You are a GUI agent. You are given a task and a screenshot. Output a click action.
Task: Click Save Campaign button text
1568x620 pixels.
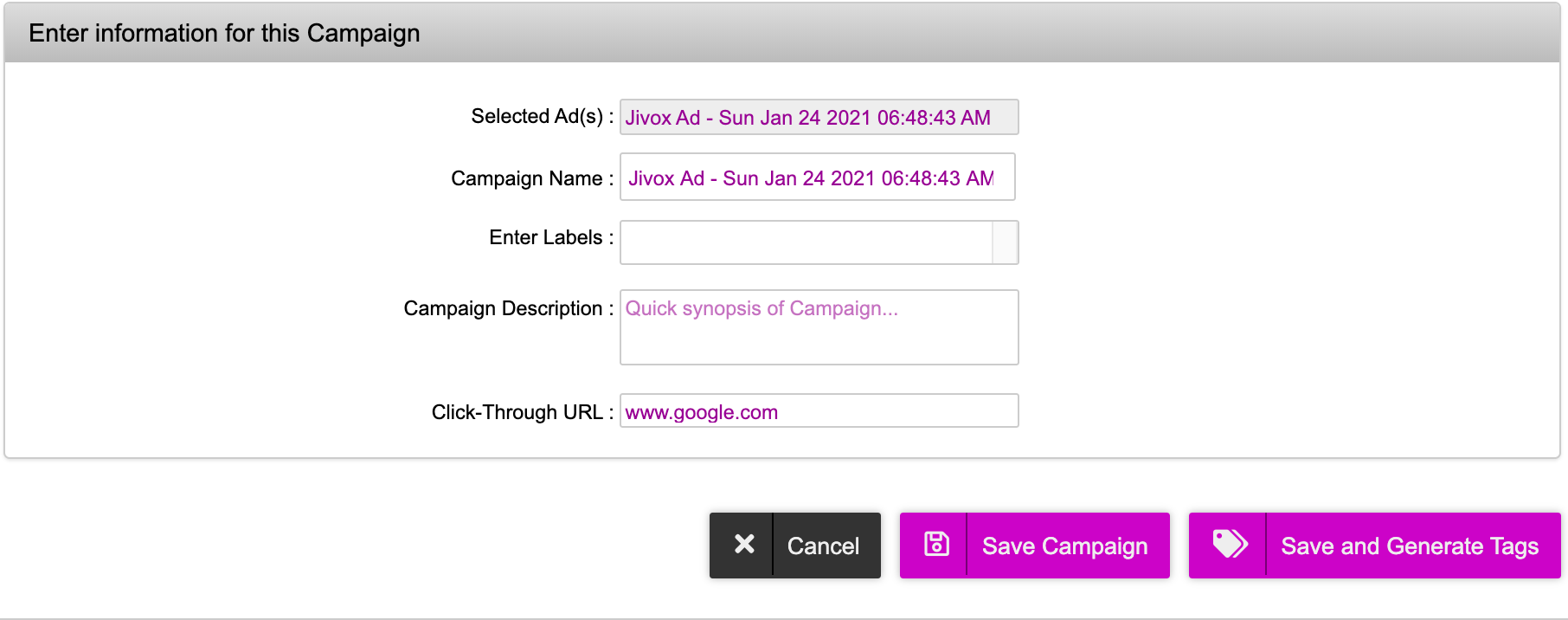[1065, 546]
